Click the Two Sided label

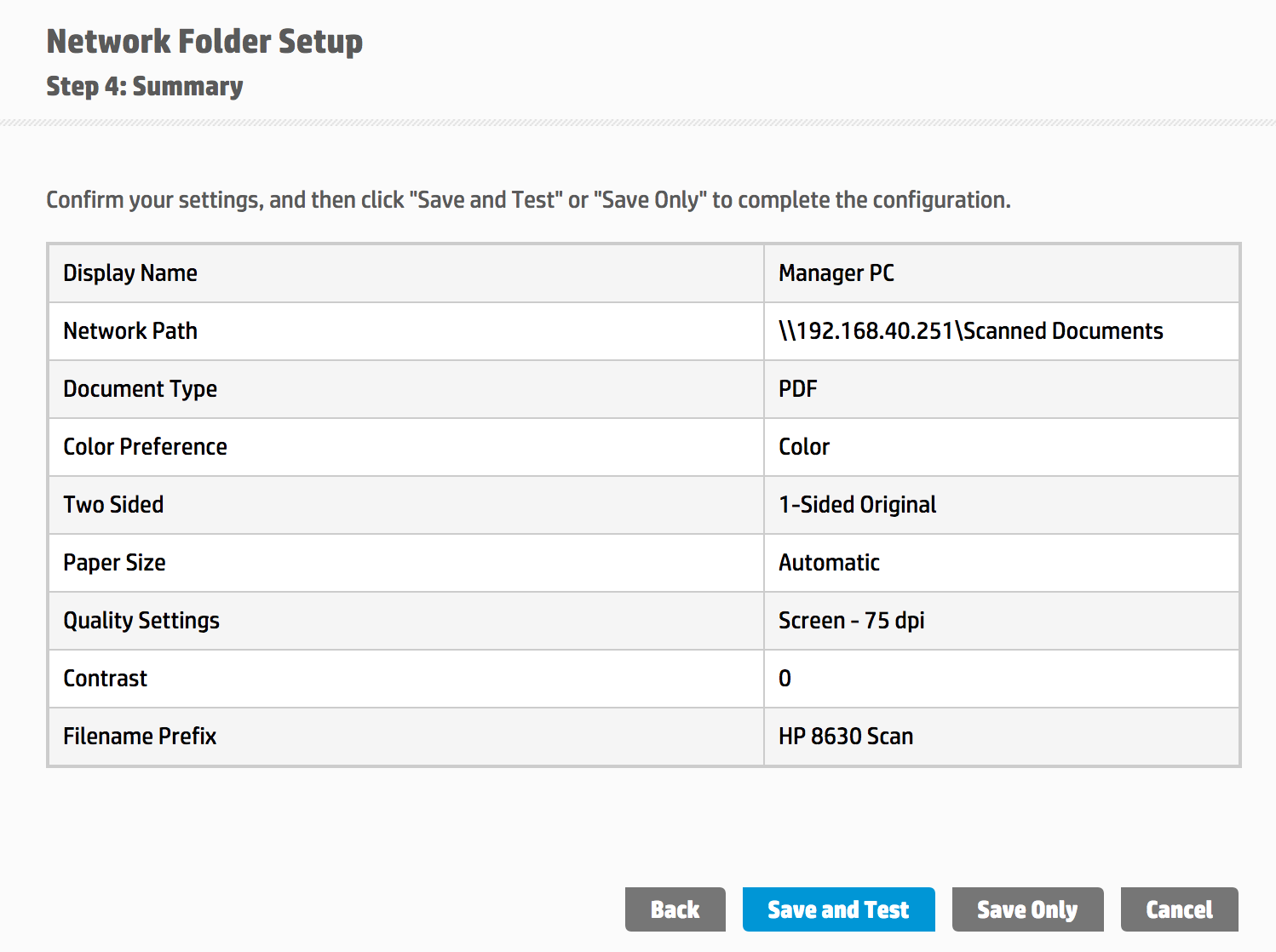[113, 505]
